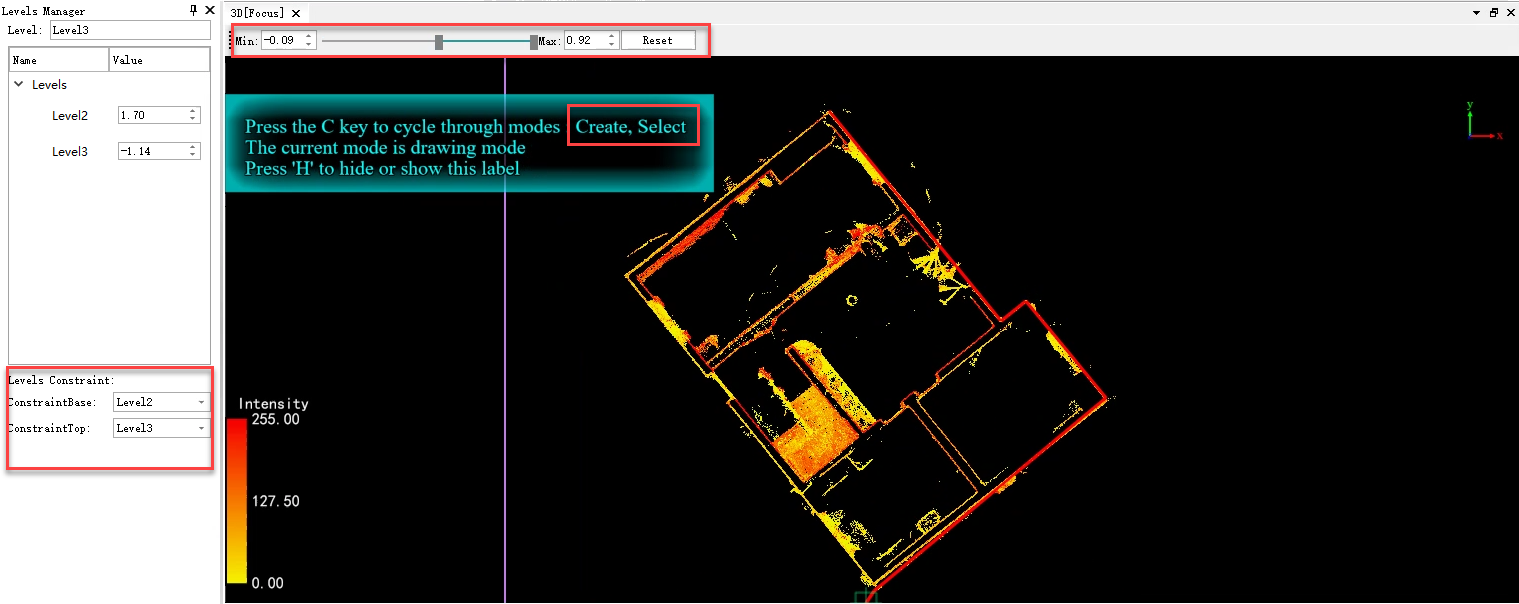Close the Levels Manager panel

[209, 10]
